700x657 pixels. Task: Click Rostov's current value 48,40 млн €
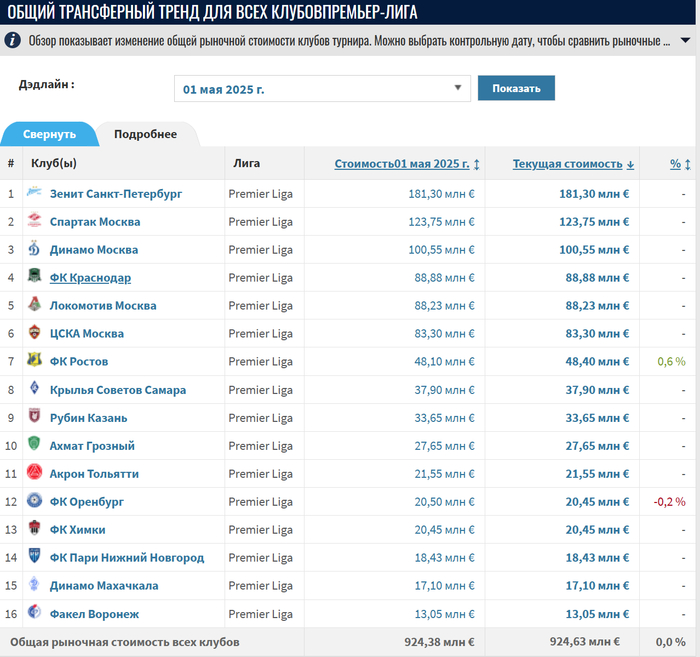coord(597,362)
